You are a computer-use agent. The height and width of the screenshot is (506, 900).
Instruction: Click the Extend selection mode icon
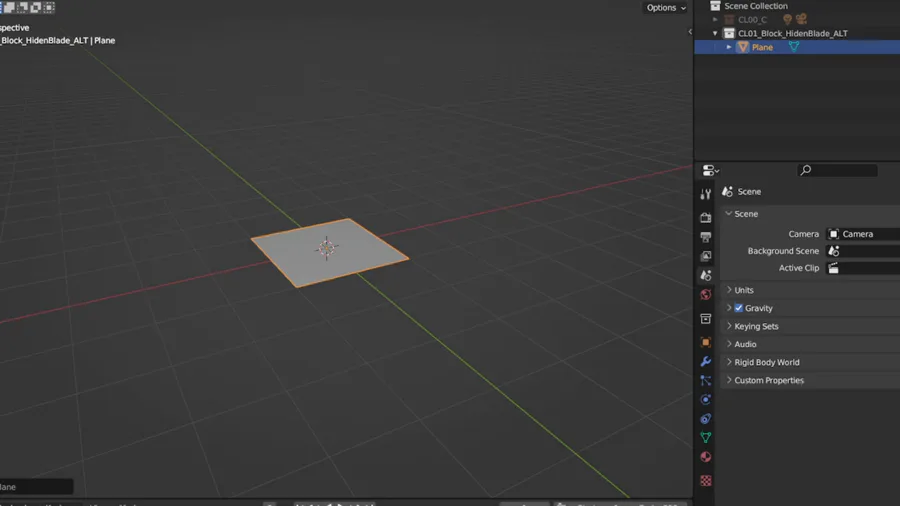[x=9, y=7]
